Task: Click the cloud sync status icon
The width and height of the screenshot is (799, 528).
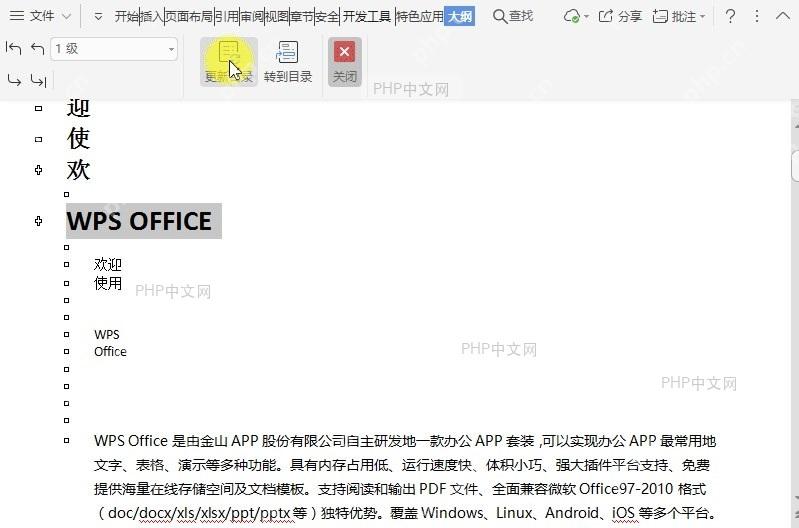Action: (x=572, y=16)
